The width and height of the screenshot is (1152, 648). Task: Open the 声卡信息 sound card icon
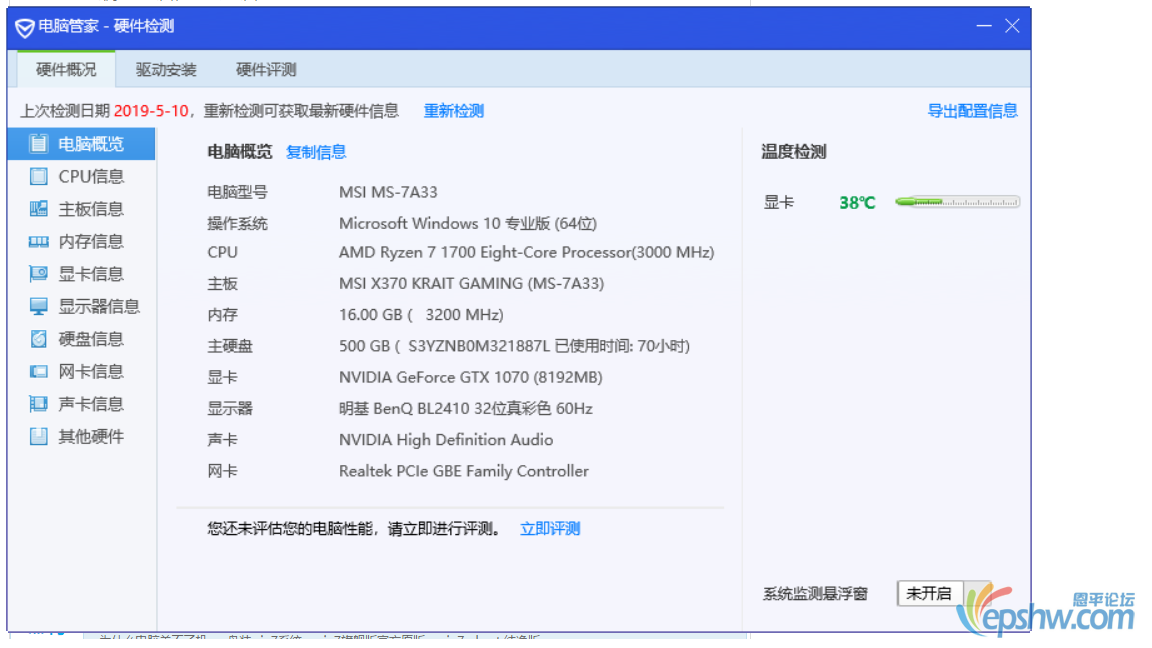click(38, 404)
